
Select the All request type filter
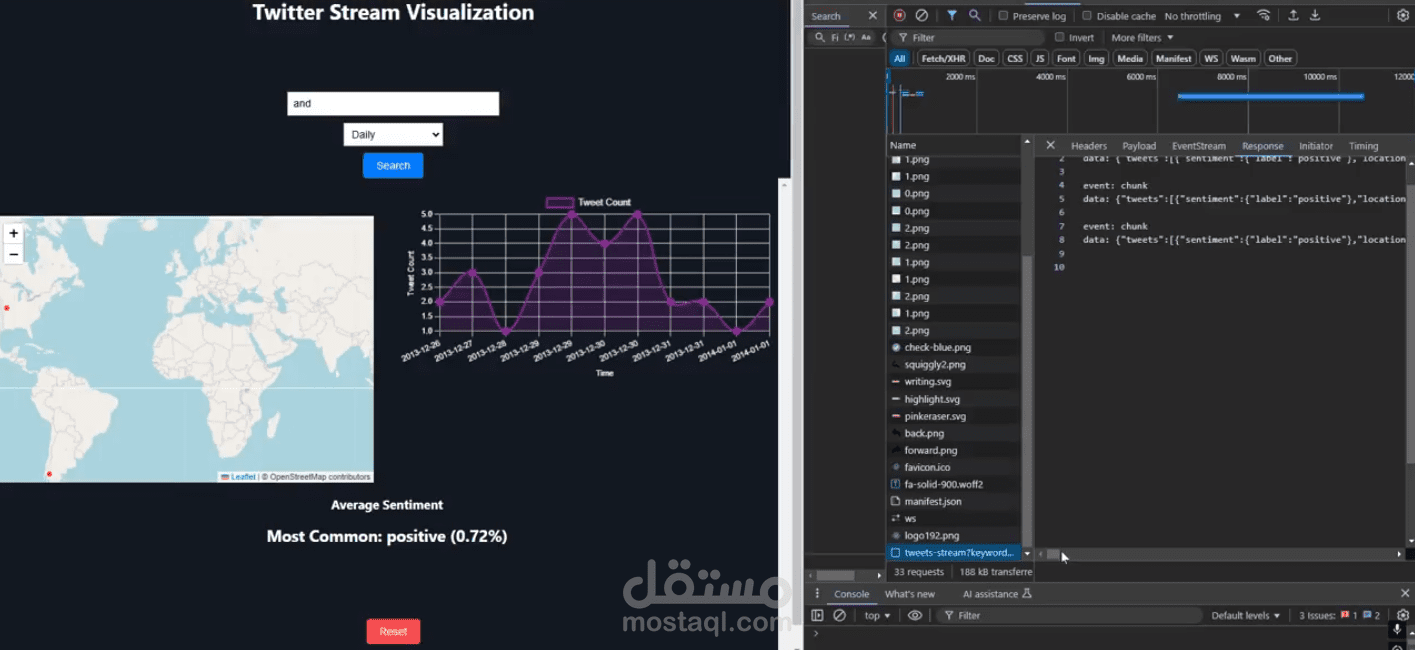point(900,59)
